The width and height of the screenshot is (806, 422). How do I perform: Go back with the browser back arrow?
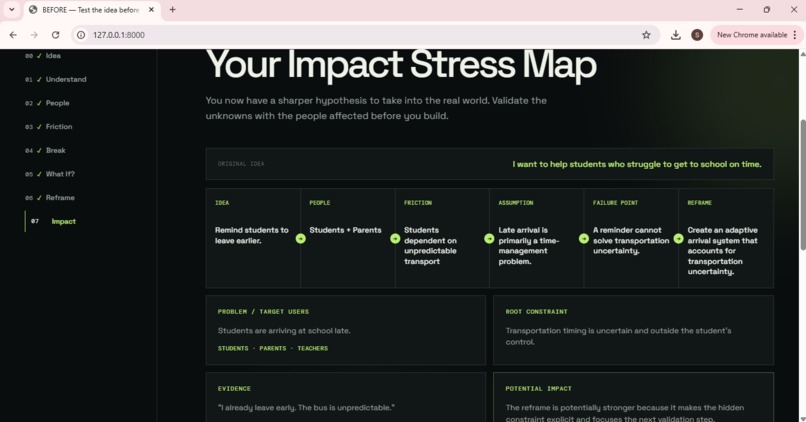pos(13,35)
